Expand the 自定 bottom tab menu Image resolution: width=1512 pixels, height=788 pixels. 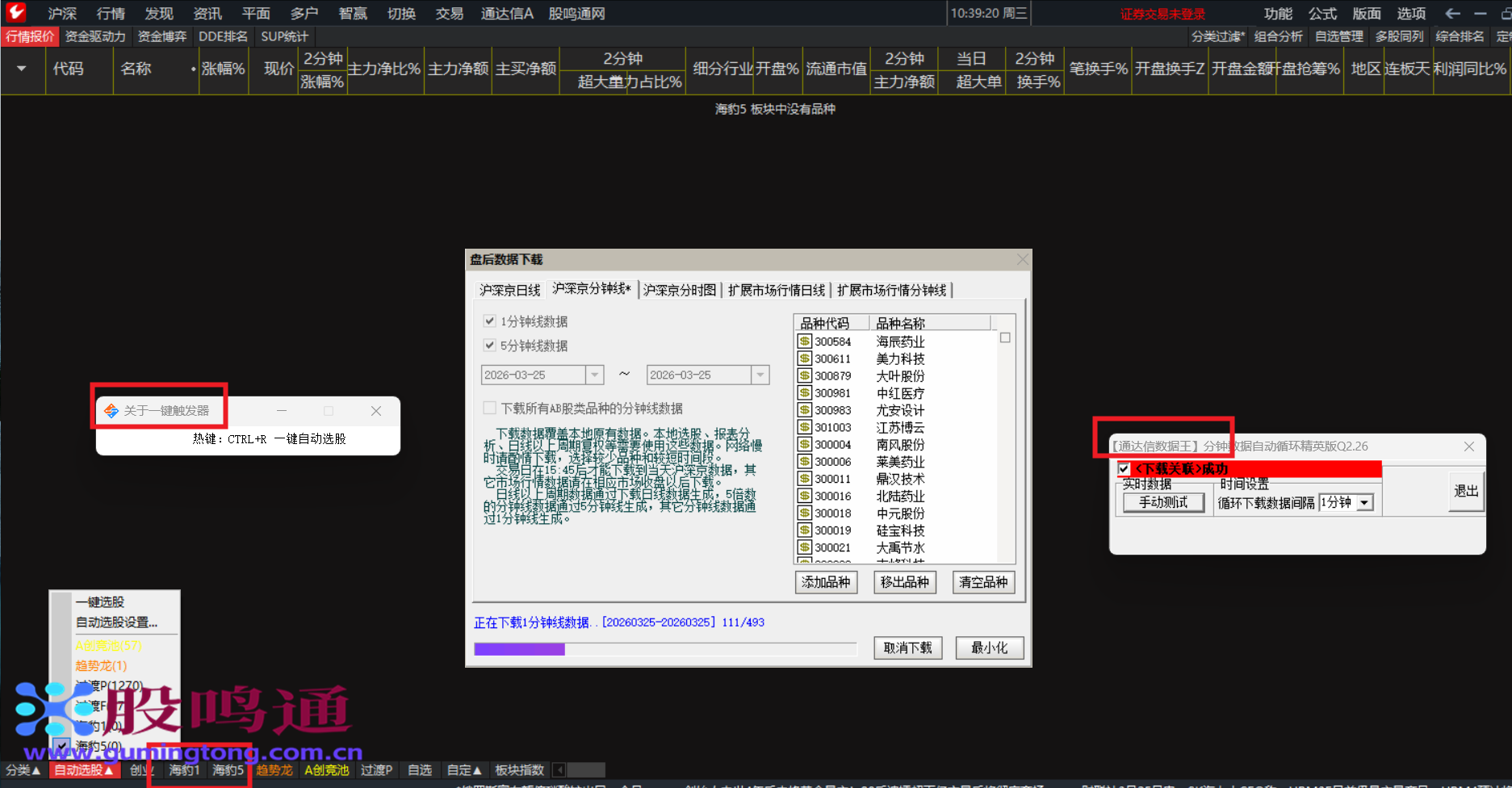click(x=464, y=770)
